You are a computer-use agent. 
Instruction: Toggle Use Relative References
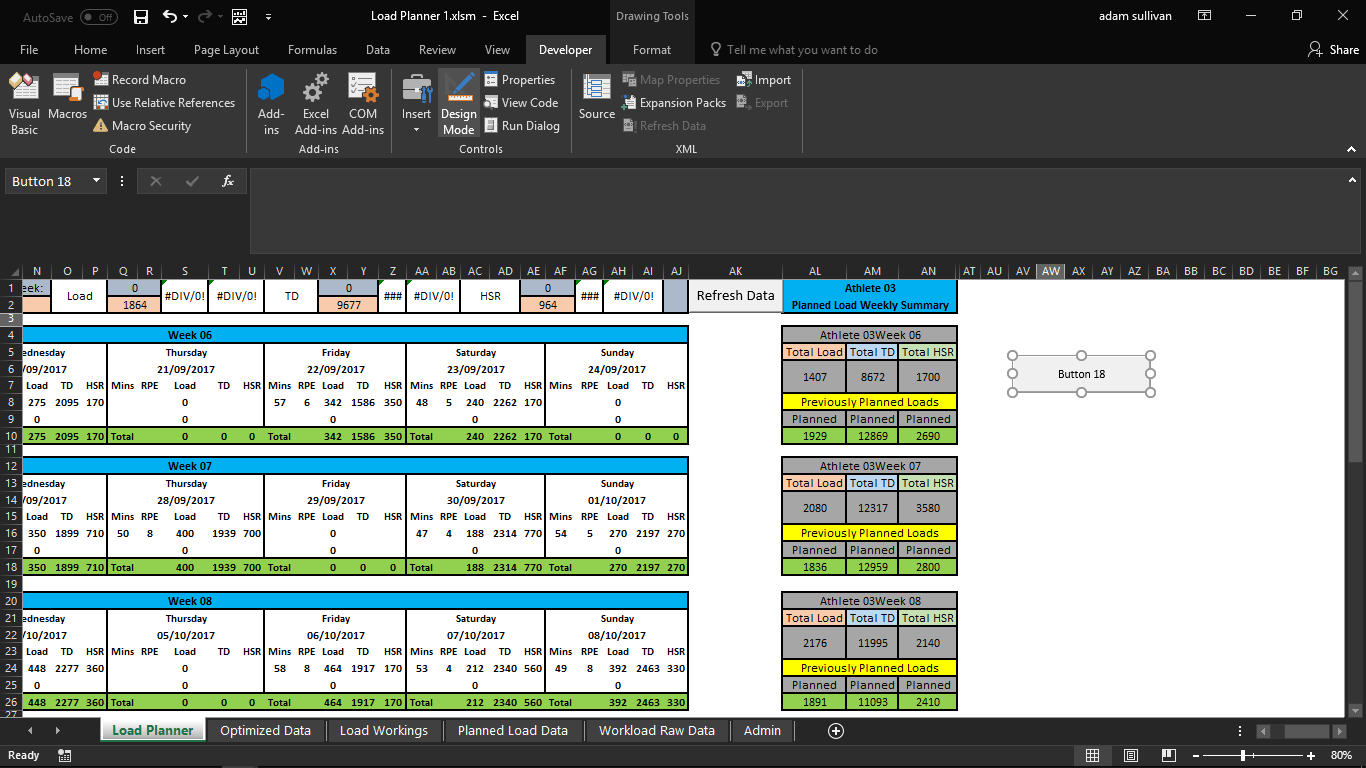[x=165, y=103]
